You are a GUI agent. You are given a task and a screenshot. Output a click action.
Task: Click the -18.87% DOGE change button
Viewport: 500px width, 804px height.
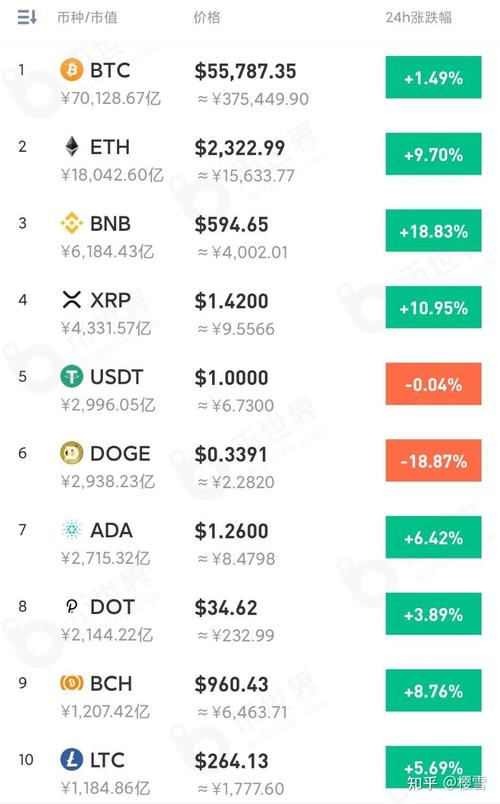[x=433, y=460]
